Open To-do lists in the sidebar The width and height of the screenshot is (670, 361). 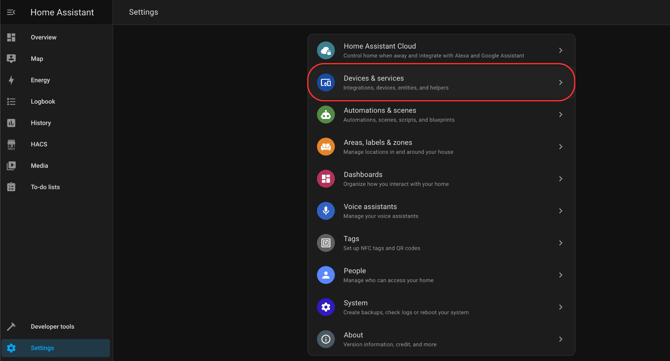coord(45,187)
